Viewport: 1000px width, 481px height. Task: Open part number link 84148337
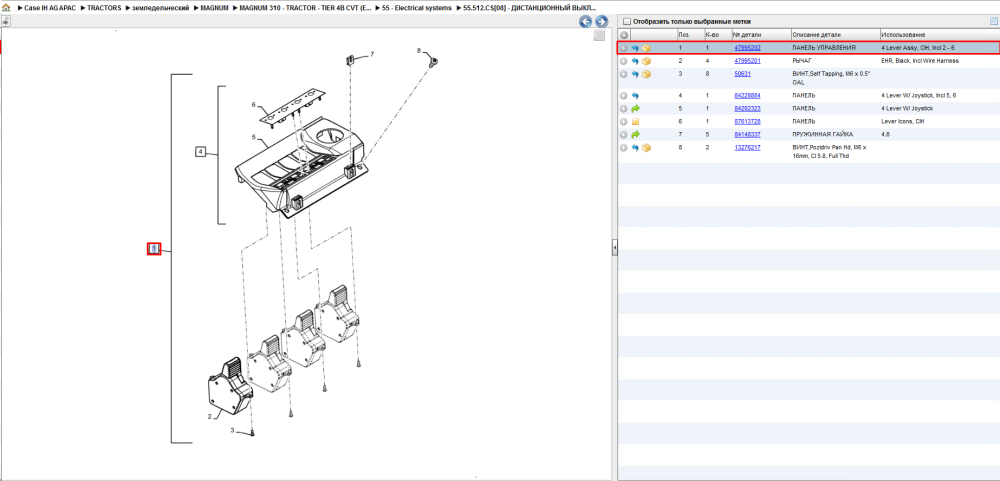(747, 135)
